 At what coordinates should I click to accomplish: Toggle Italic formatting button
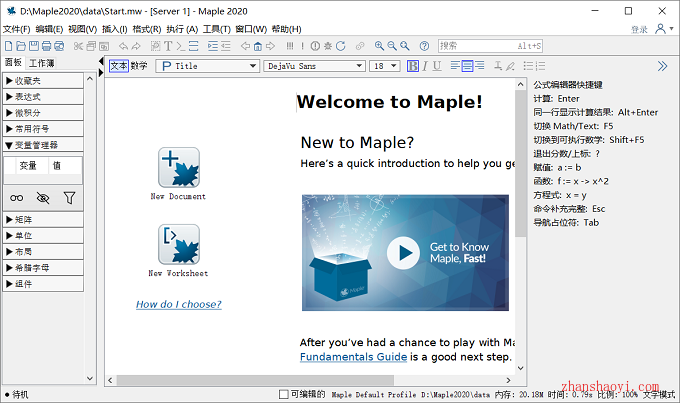[425, 66]
